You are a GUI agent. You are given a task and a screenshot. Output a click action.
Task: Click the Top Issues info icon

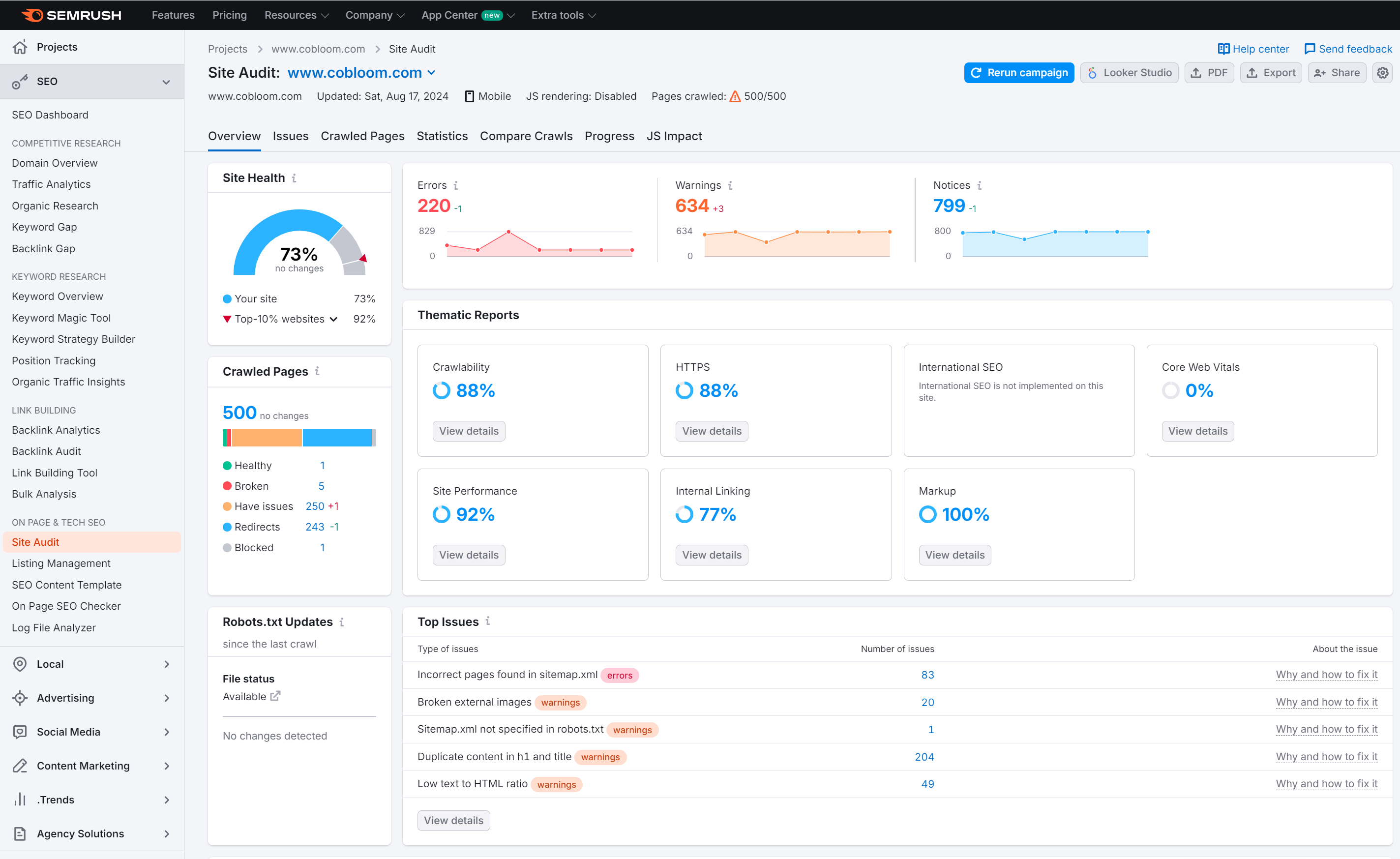coord(487,621)
